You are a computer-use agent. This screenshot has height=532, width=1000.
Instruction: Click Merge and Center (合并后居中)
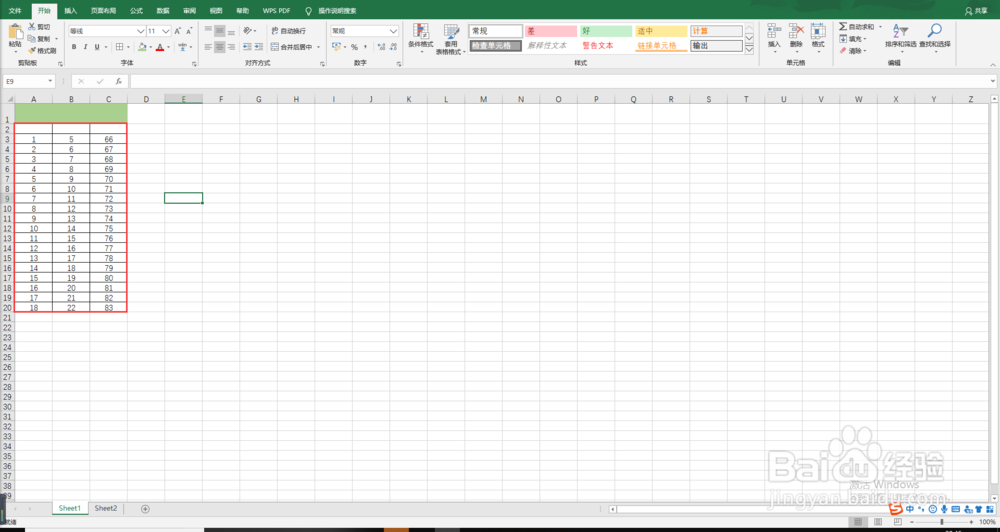pos(292,47)
